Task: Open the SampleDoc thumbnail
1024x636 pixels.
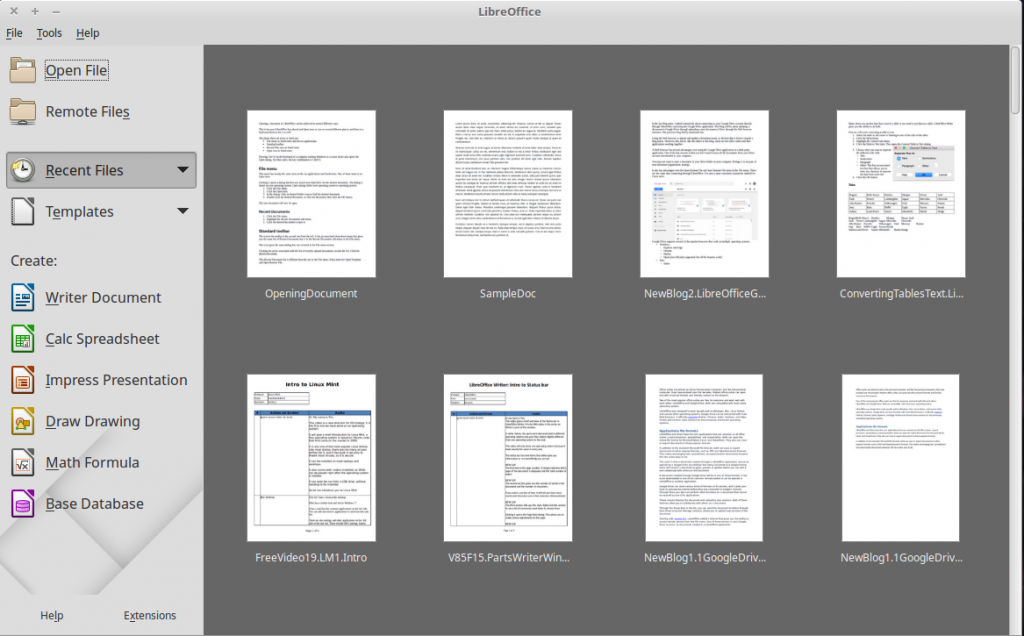Action: pyautogui.click(x=508, y=194)
